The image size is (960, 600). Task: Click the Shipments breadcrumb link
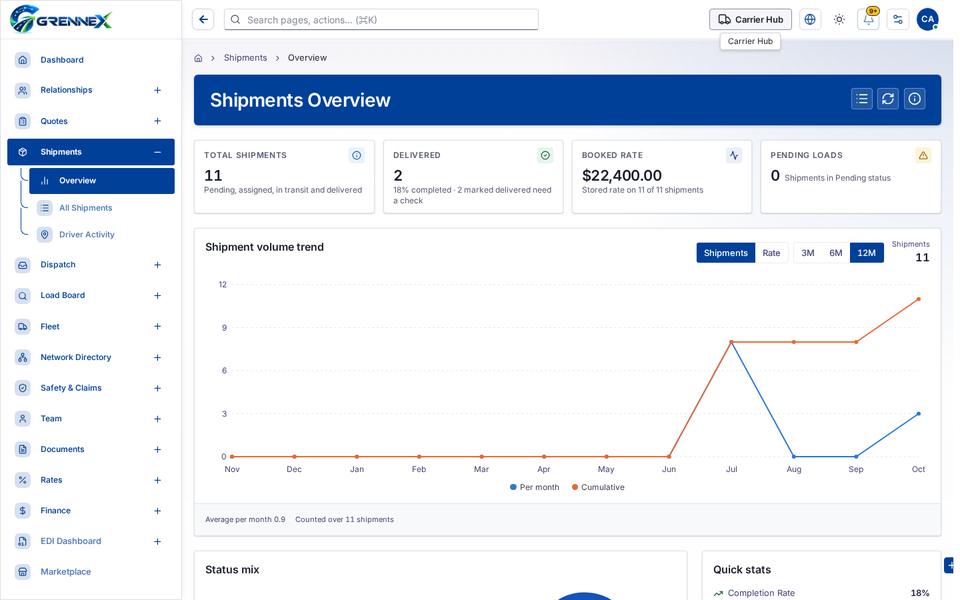(246, 58)
